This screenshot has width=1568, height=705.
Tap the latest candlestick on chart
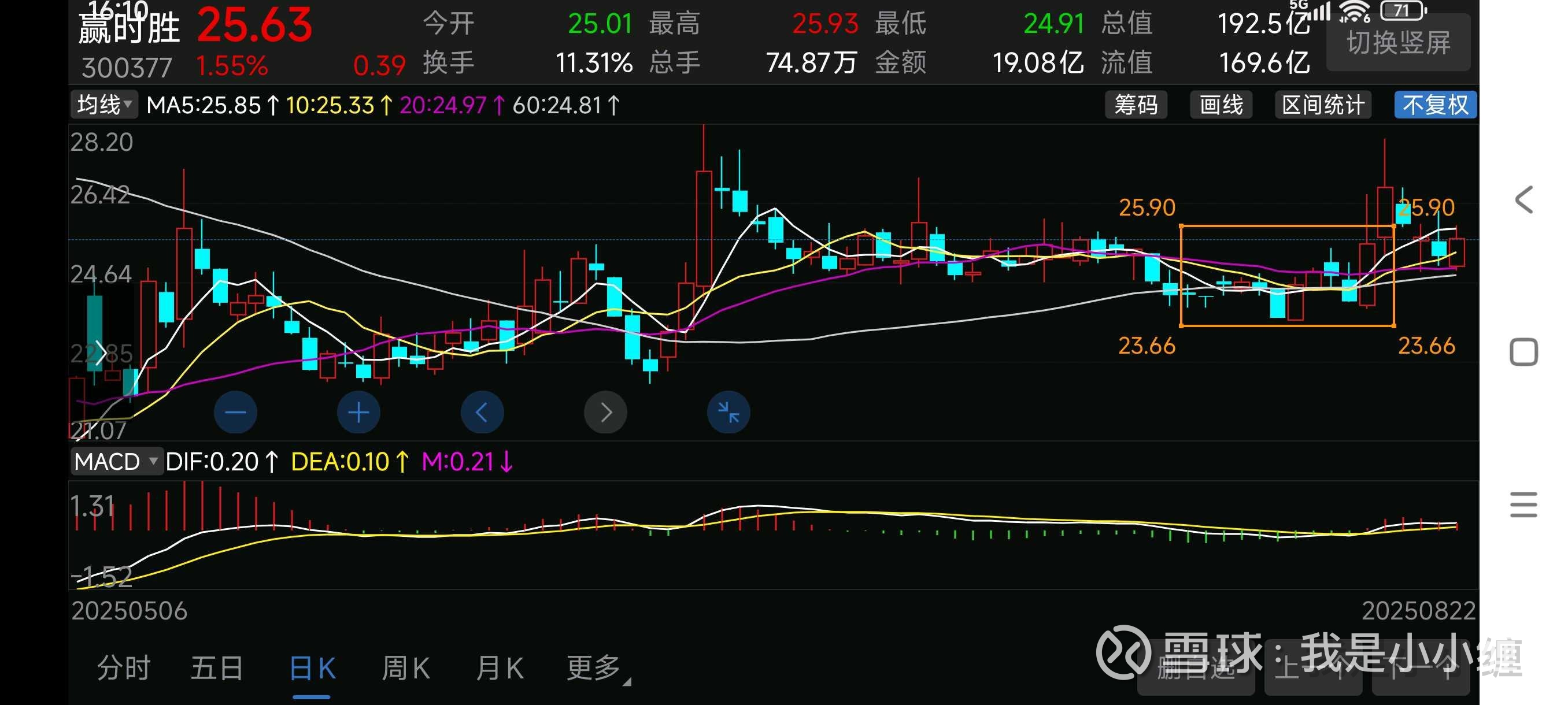point(1456,252)
